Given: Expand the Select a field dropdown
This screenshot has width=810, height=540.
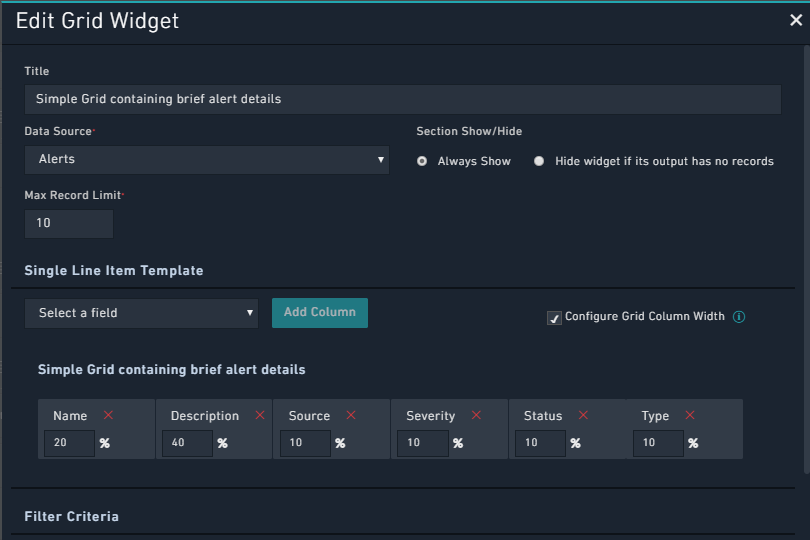Looking at the screenshot, I should [141, 313].
